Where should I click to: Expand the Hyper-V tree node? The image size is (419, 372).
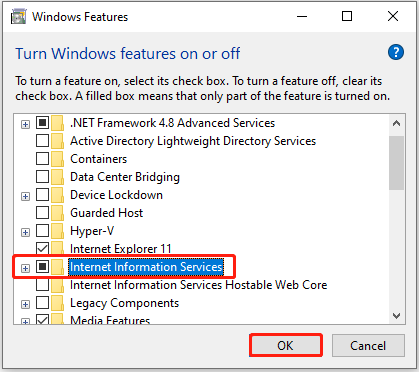coord(25,233)
